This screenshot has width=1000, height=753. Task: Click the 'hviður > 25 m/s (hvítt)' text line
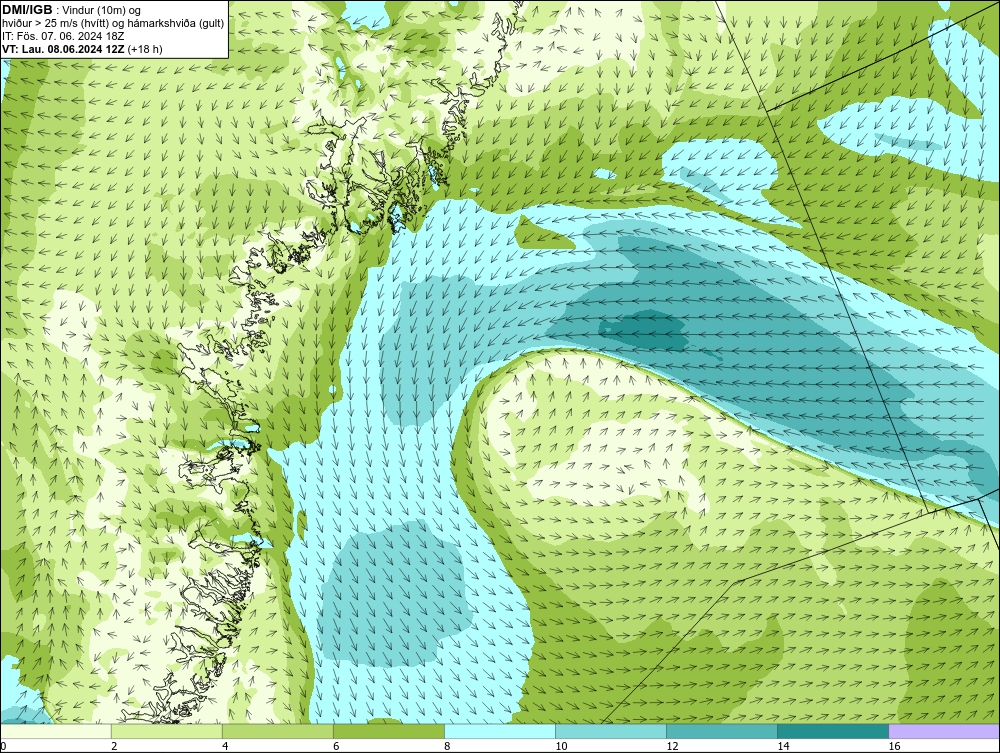point(113,23)
